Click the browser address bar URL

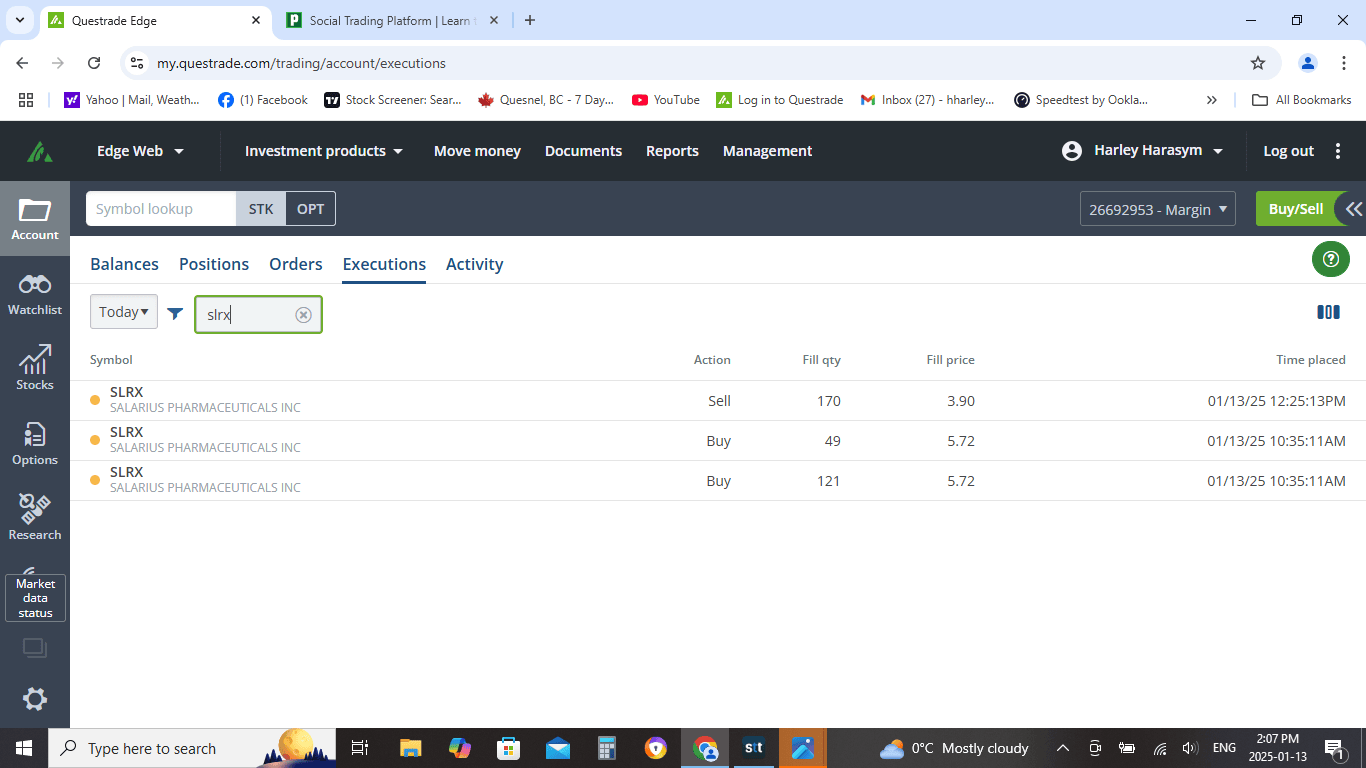tap(301, 63)
